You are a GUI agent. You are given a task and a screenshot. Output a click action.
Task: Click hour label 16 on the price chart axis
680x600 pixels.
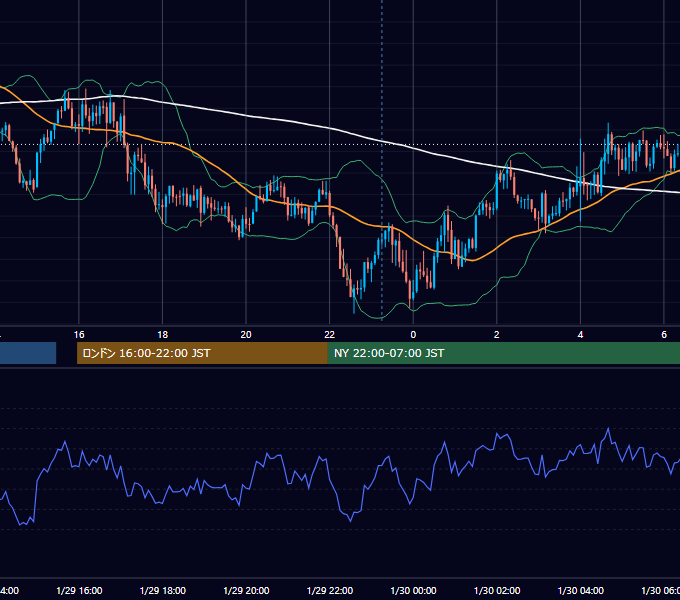tap(79, 335)
